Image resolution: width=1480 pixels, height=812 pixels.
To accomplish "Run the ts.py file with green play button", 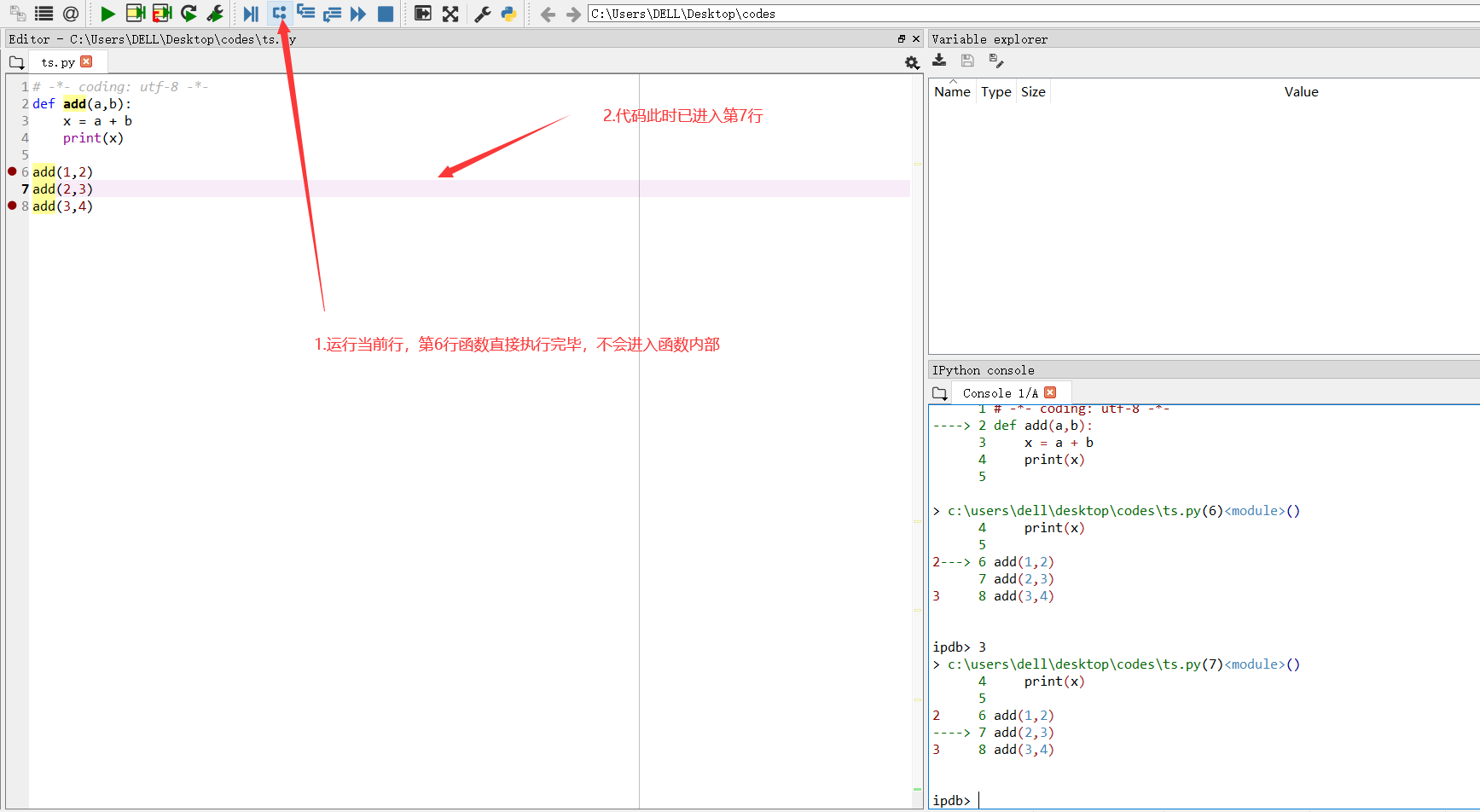I will [107, 14].
